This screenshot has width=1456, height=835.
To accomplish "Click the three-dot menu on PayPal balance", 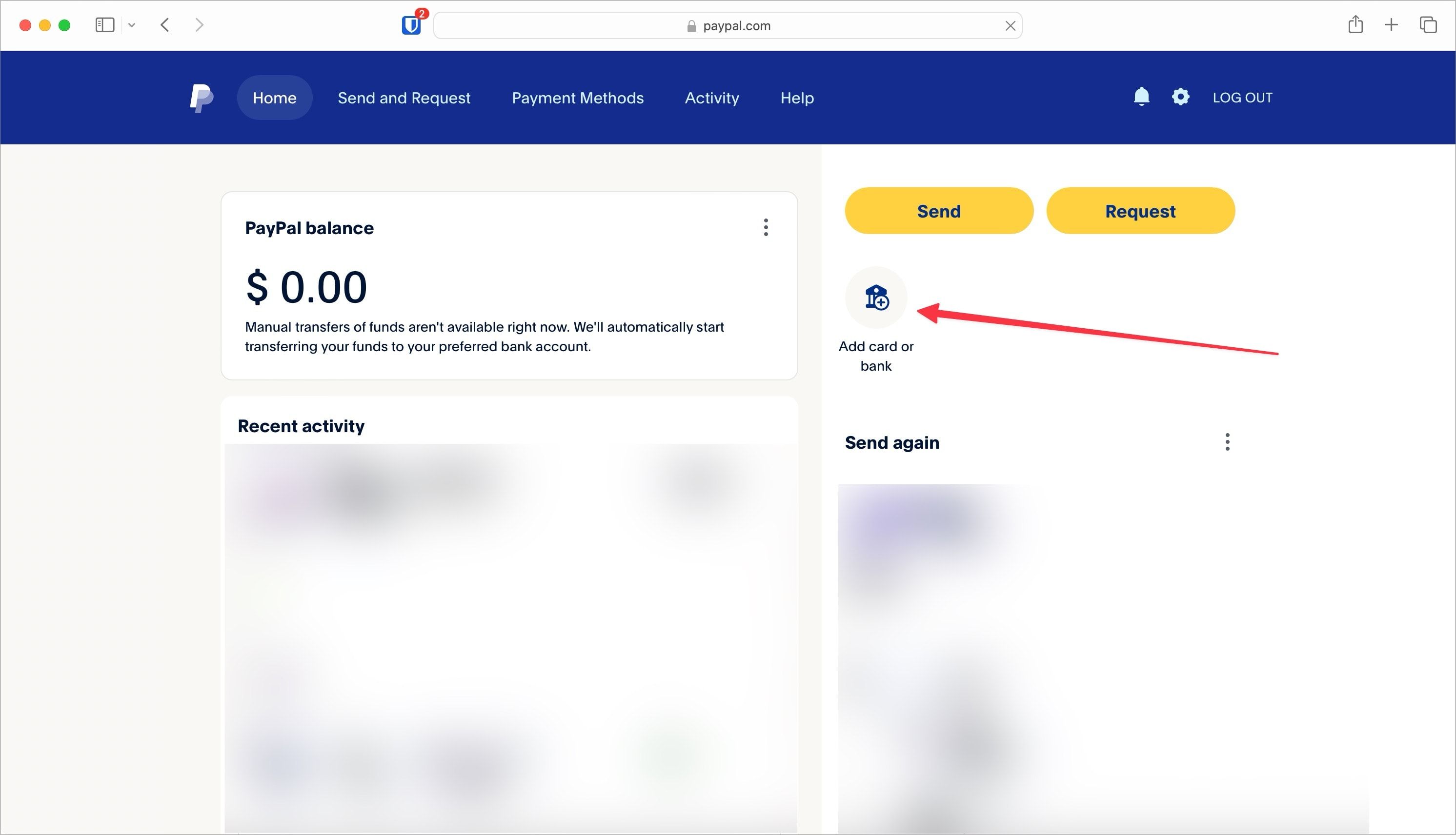I will point(766,228).
